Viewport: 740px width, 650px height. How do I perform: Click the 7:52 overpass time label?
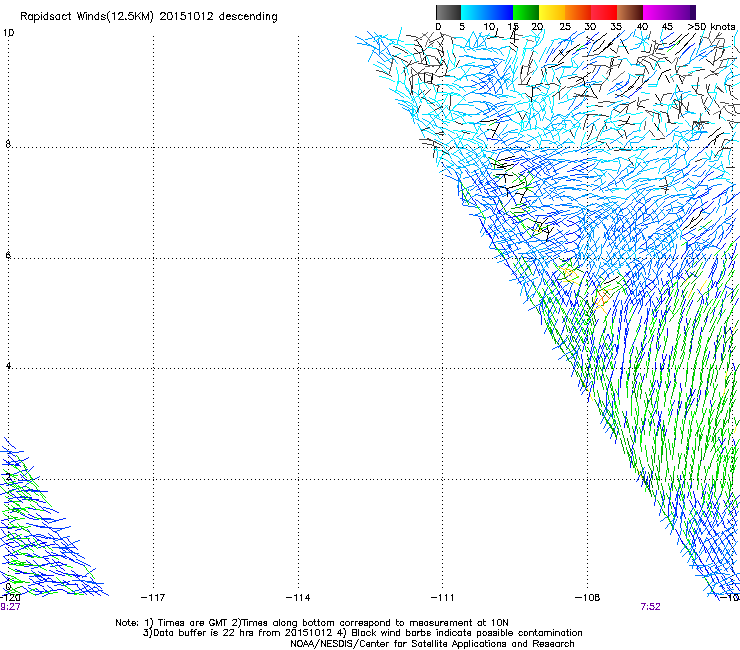[x=650, y=607]
